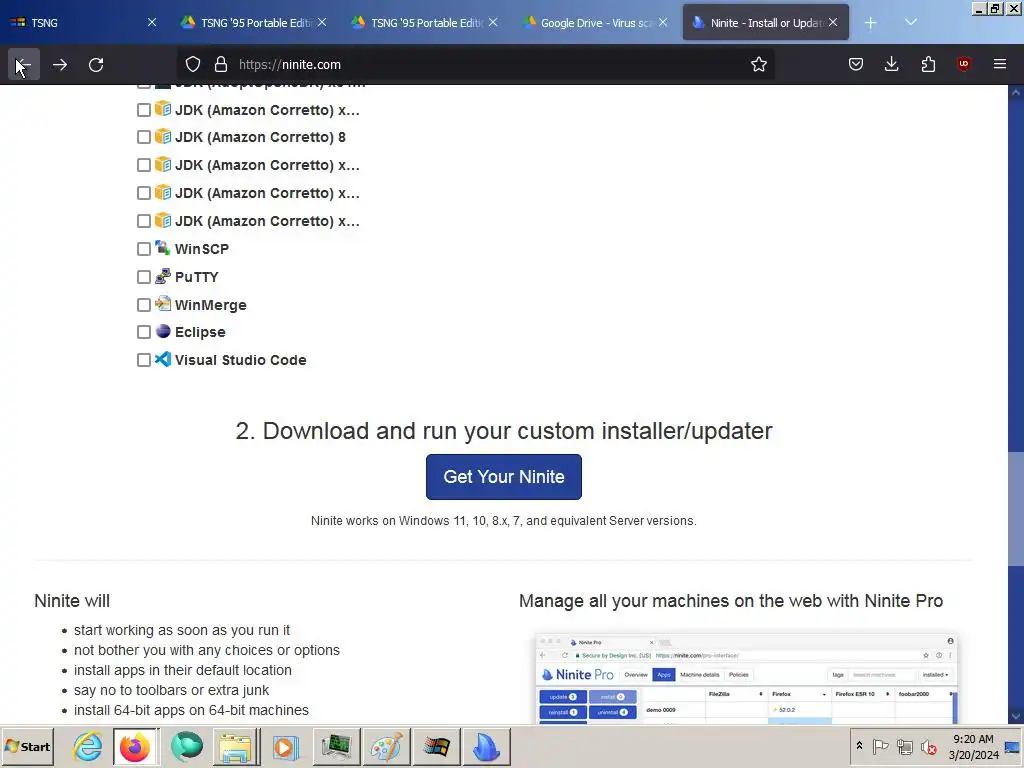Open the Windows flag taskbar icon
Image resolution: width=1024 pixels, height=768 pixels.
coord(436,746)
